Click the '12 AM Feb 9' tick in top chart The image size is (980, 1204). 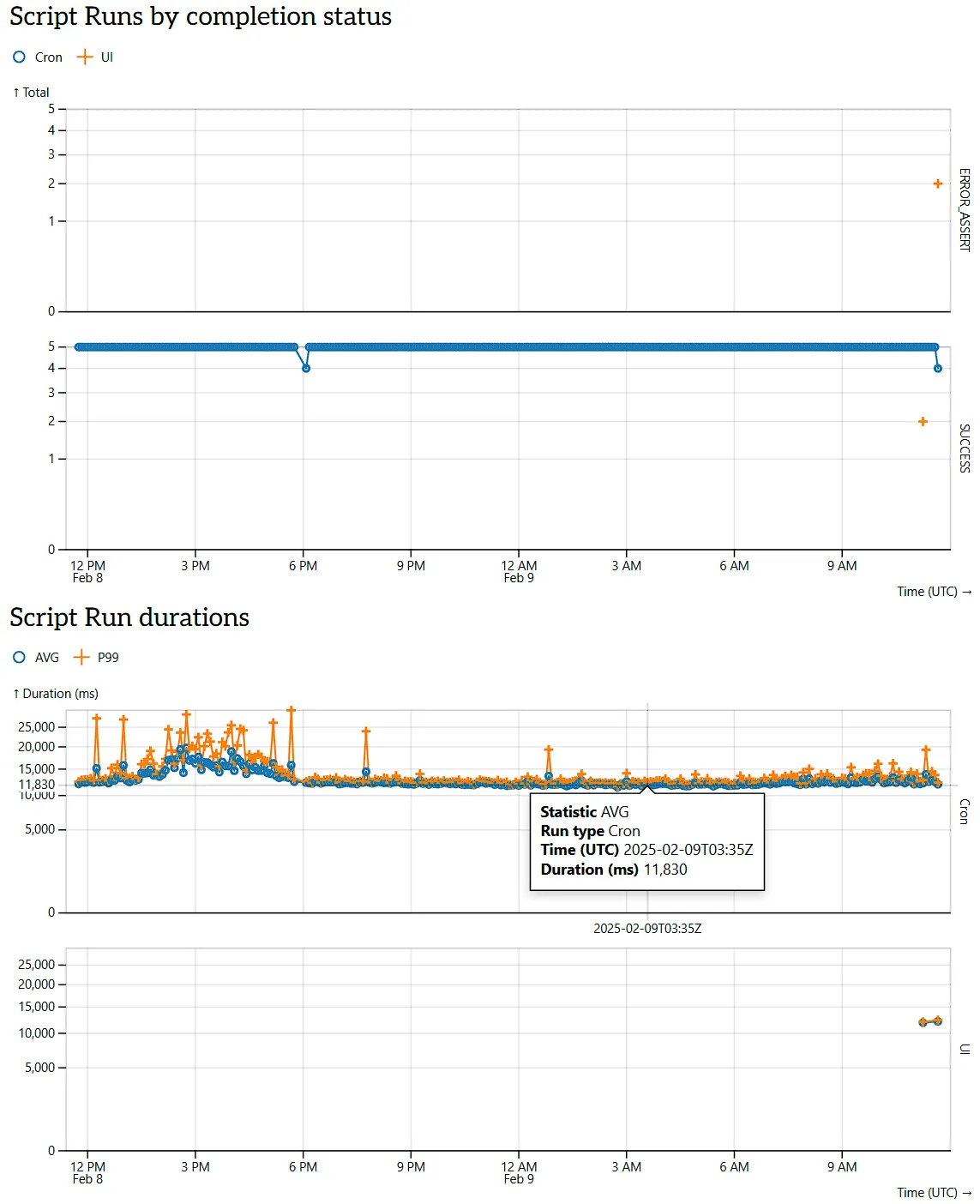pyautogui.click(x=519, y=572)
